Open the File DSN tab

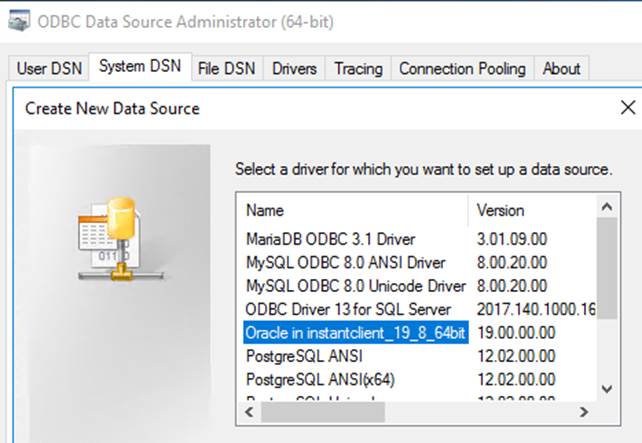[x=226, y=68]
